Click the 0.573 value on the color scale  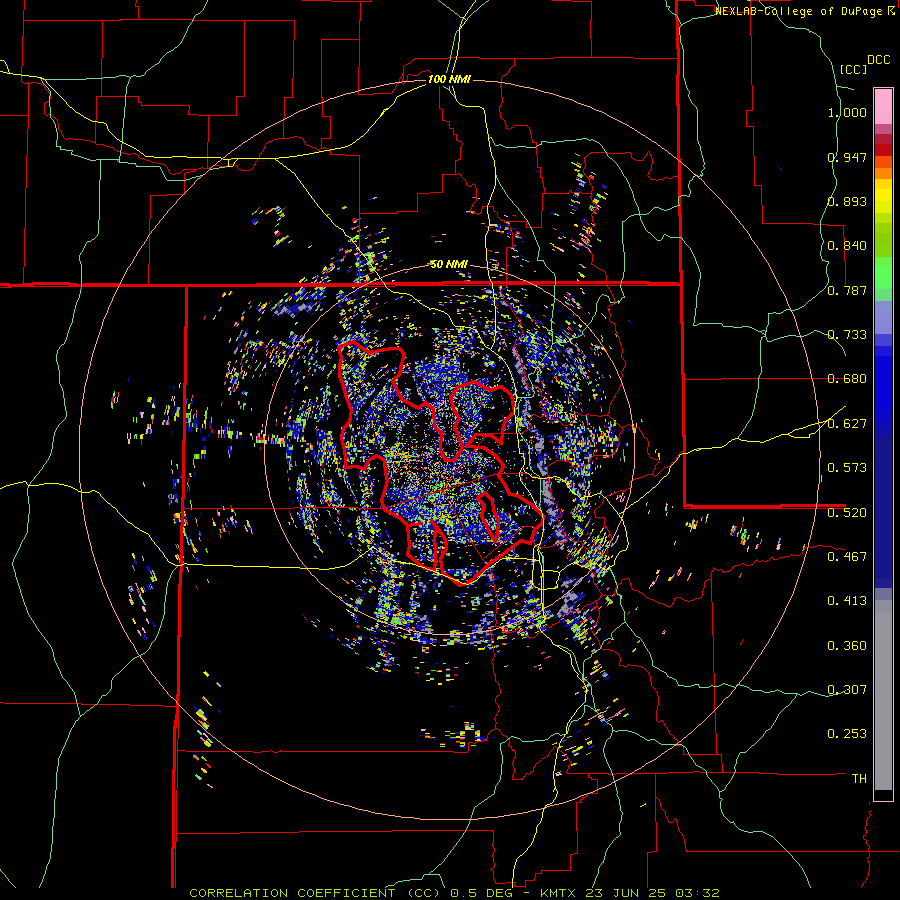click(847, 468)
